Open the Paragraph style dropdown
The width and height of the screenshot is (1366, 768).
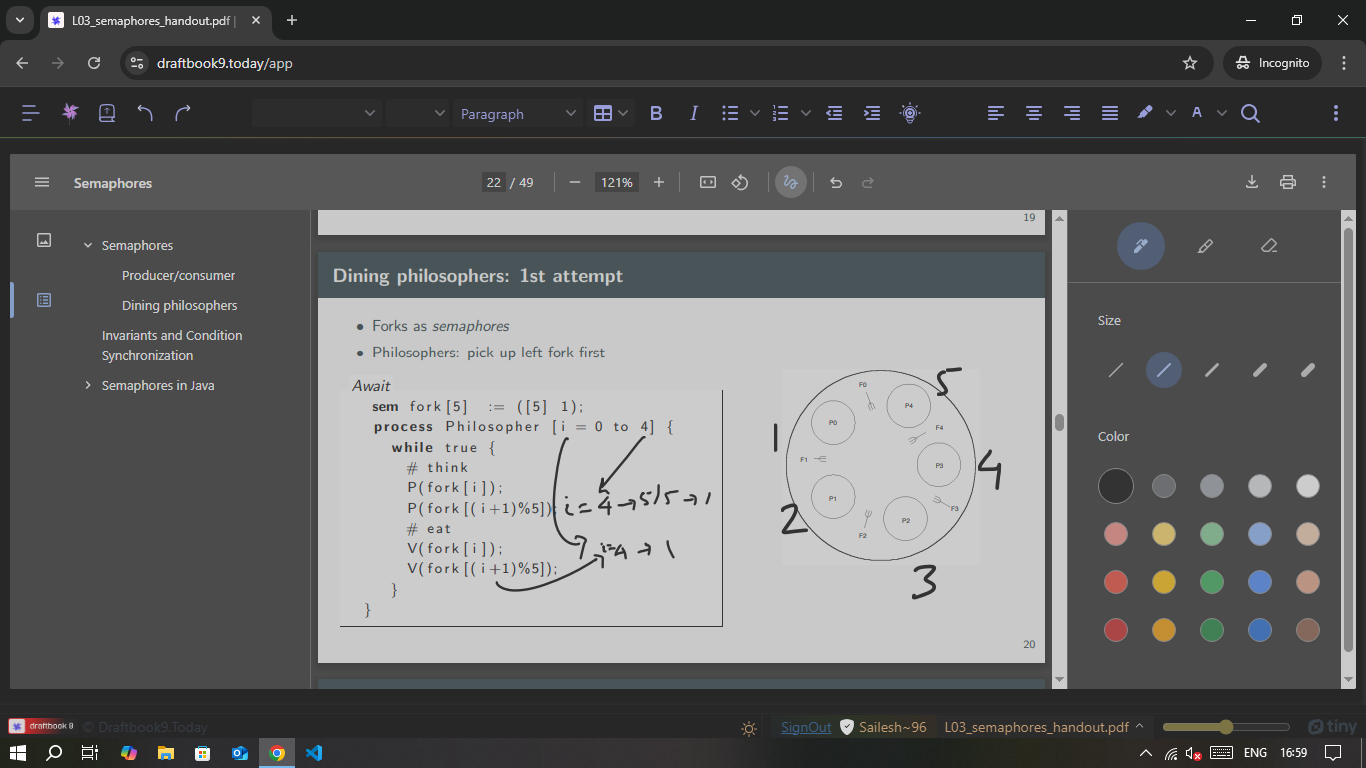[517, 114]
